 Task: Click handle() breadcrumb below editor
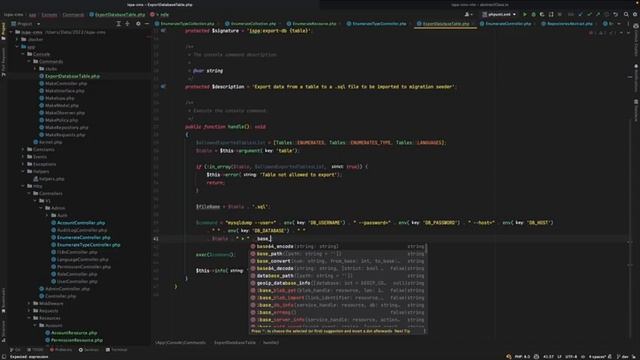pos(271,342)
